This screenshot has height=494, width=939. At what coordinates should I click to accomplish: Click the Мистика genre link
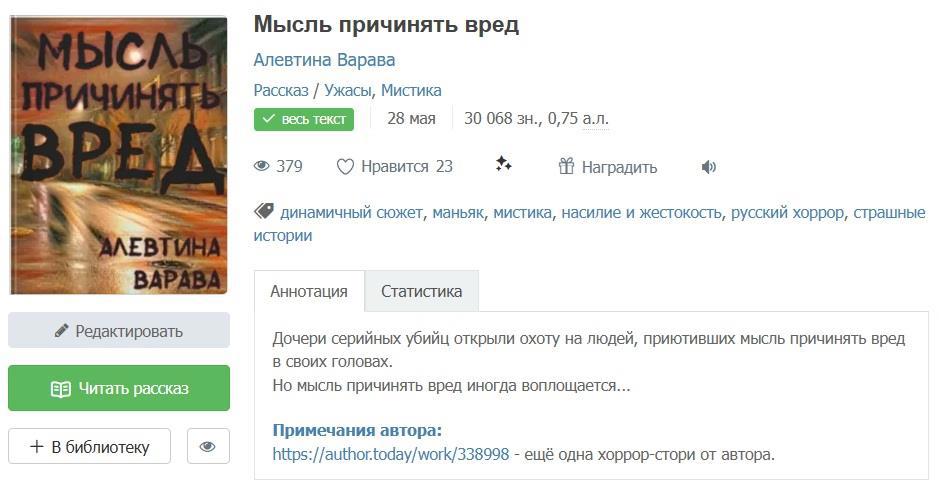[x=411, y=90]
